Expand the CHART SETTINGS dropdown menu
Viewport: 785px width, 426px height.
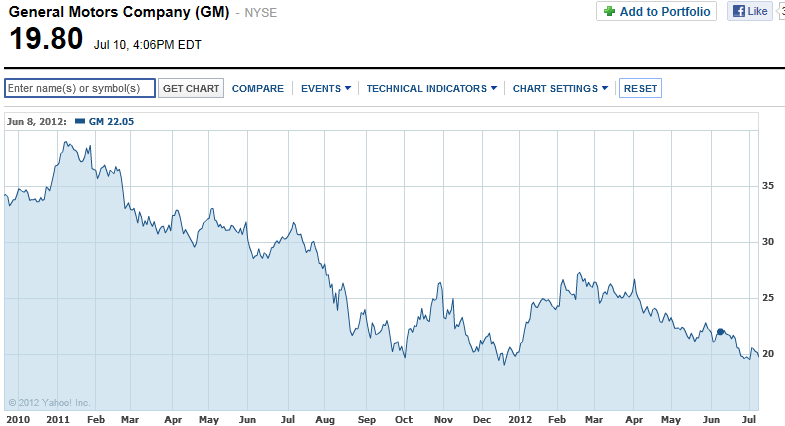pyautogui.click(x=560, y=88)
